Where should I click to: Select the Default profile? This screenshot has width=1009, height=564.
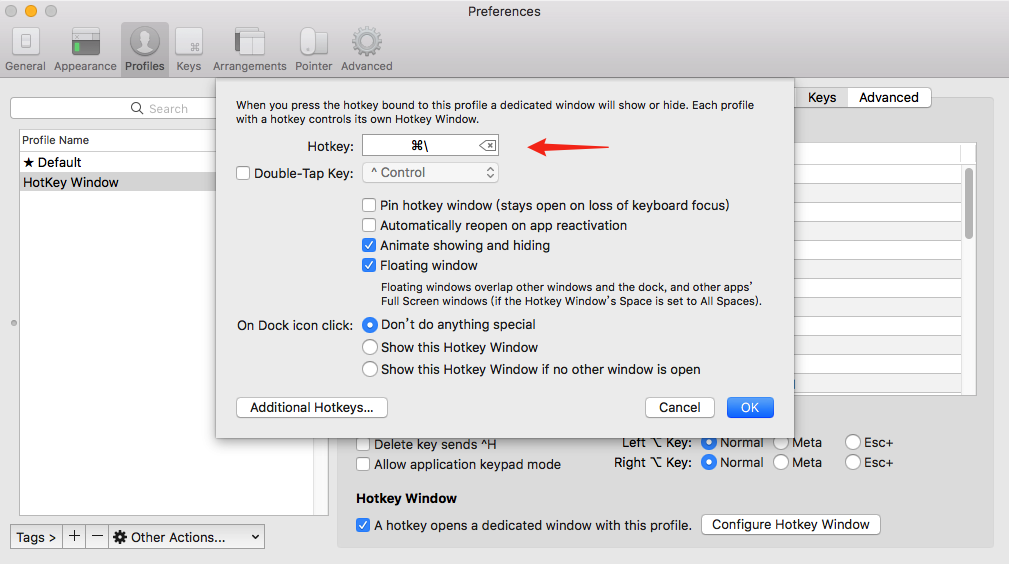pyautogui.click(x=117, y=162)
